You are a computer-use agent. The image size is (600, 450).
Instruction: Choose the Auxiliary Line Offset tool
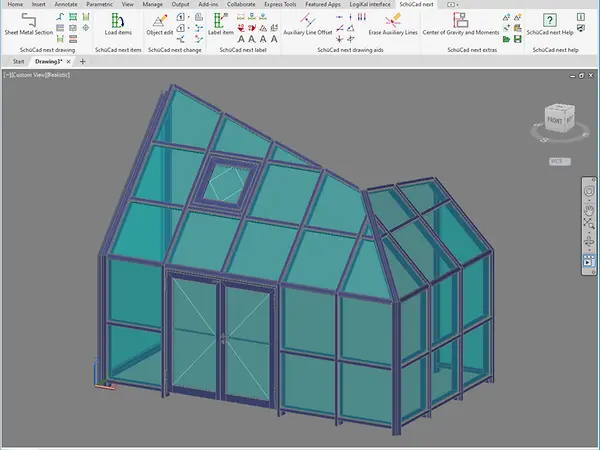pyautogui.click(x=307, y=25)
